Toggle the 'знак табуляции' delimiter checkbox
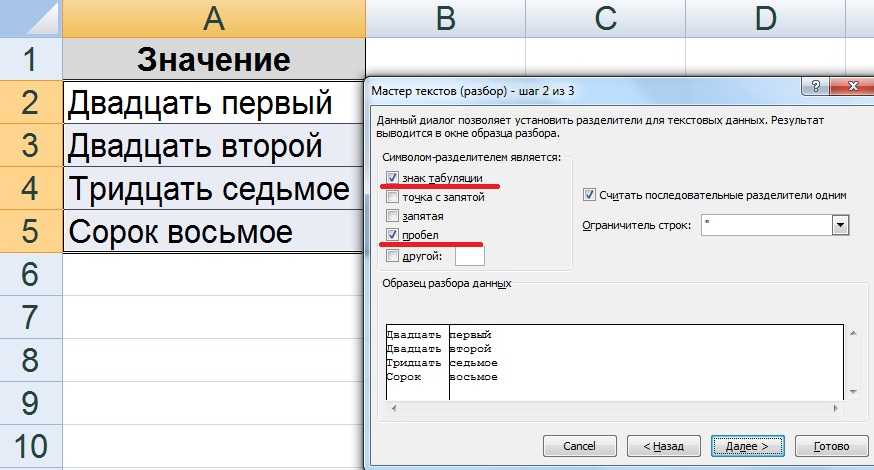 point(392,178)
